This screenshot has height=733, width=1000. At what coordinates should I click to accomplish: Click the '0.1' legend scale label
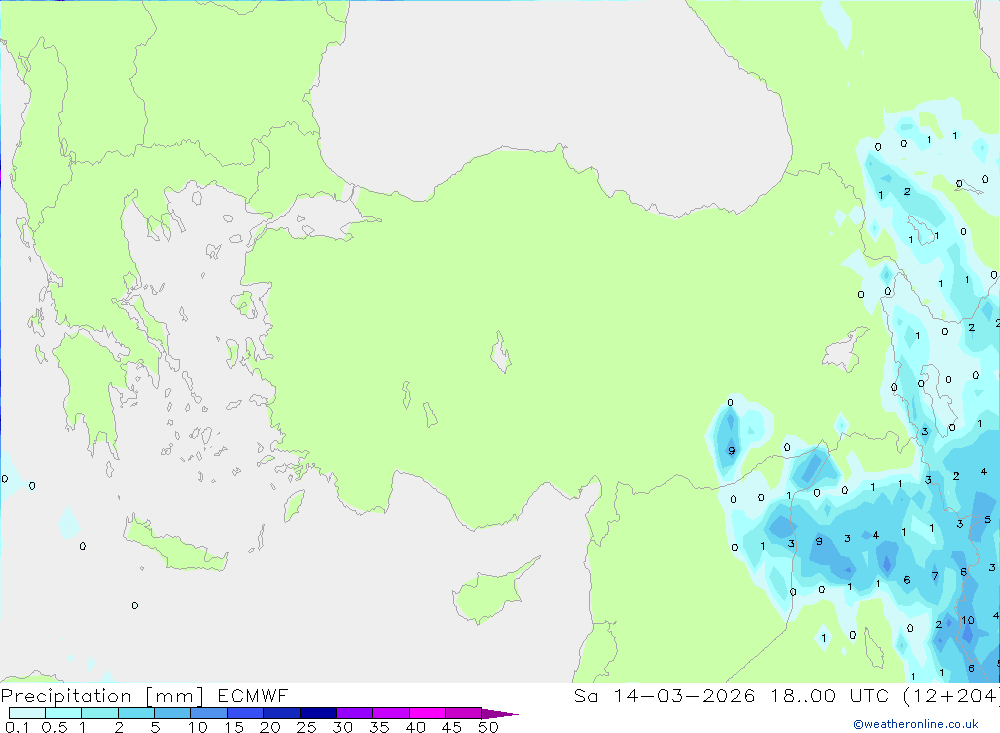tap(17, 727)
